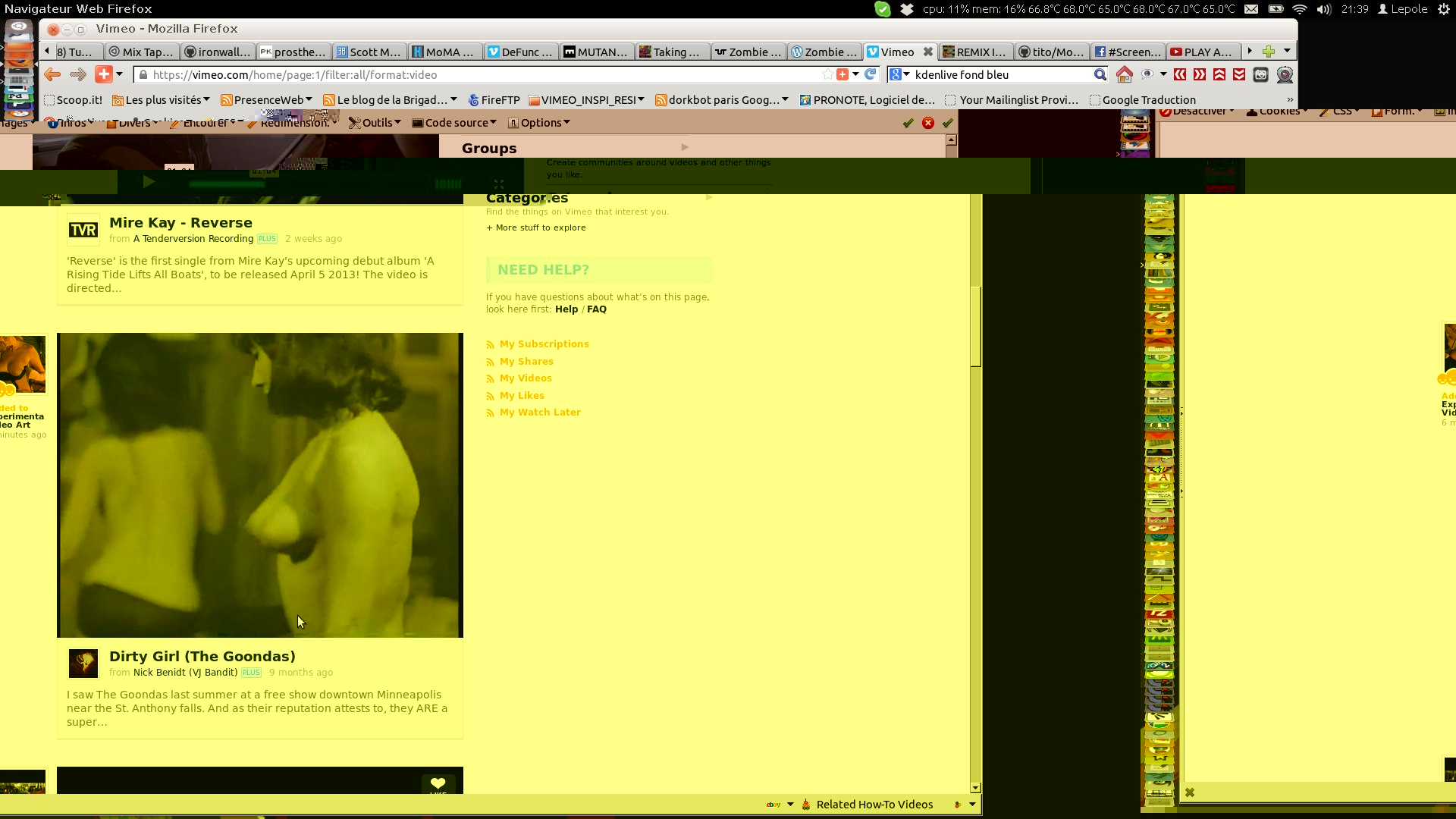Open the Dirty Girl video thumbnail

coord(259,485)
